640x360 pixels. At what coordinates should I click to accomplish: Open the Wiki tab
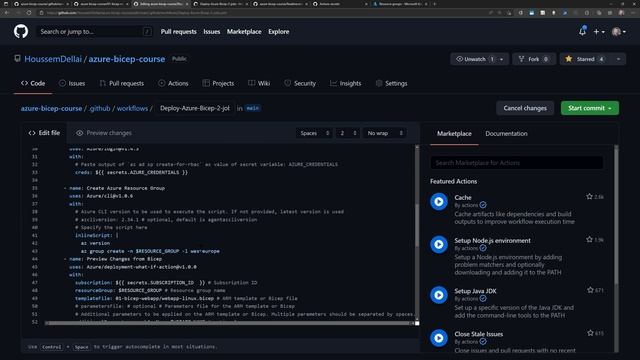[x=259, y=83]
